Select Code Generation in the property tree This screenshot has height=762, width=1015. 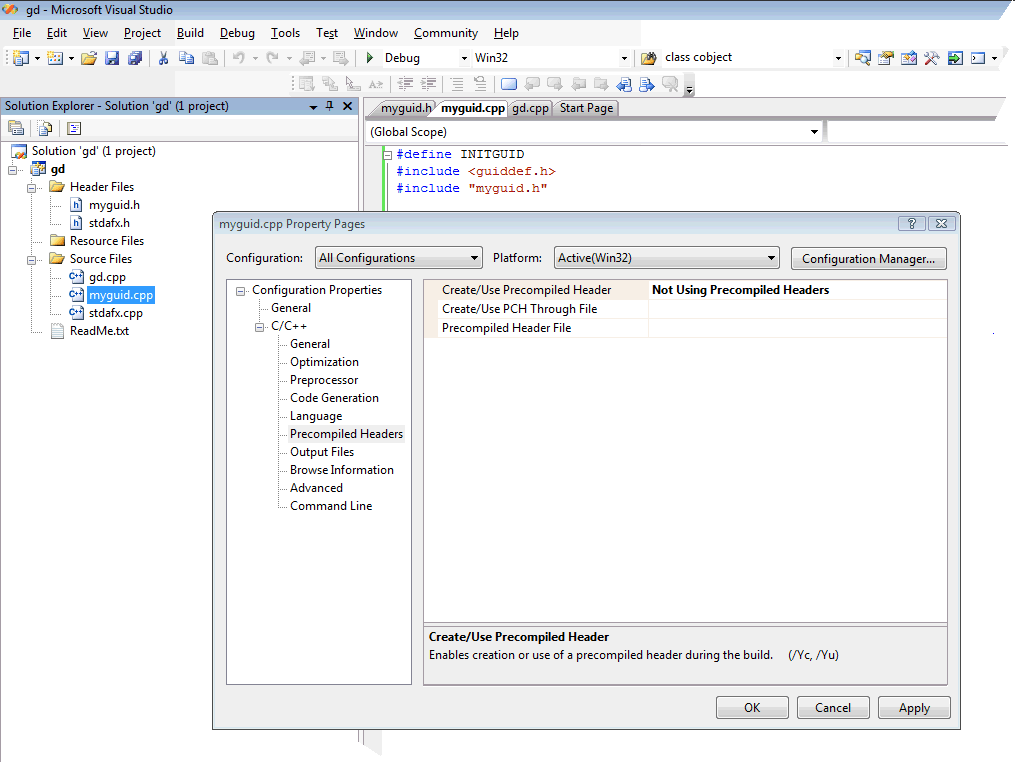334,398
